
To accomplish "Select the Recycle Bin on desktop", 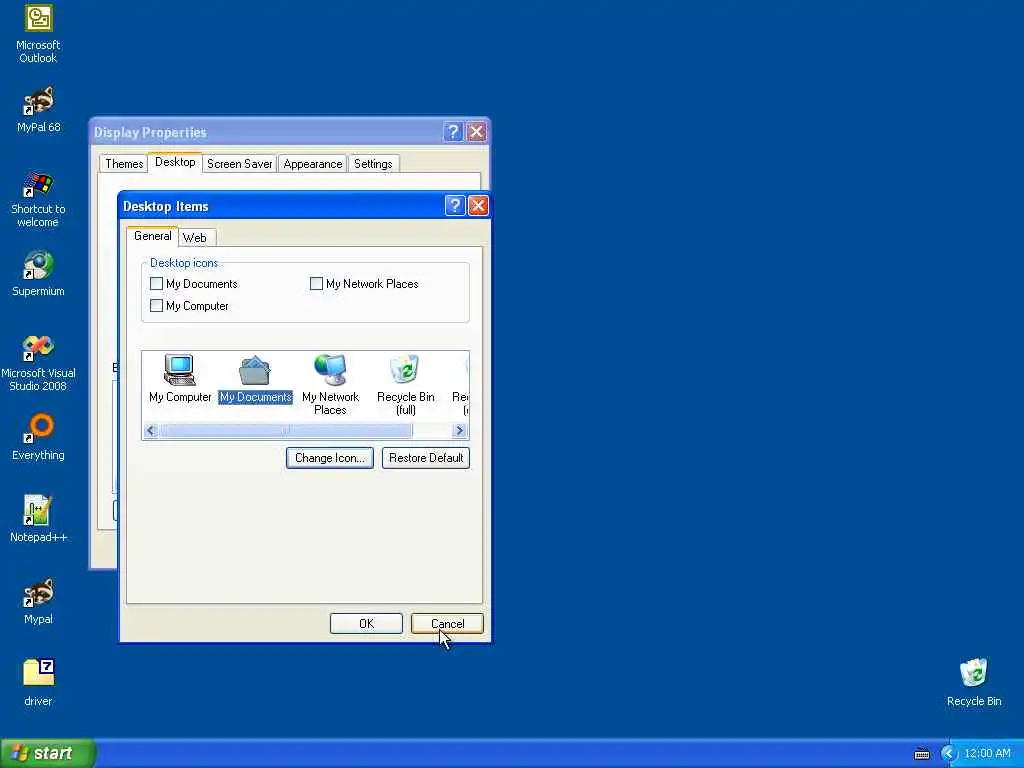I will coord(974,683).
